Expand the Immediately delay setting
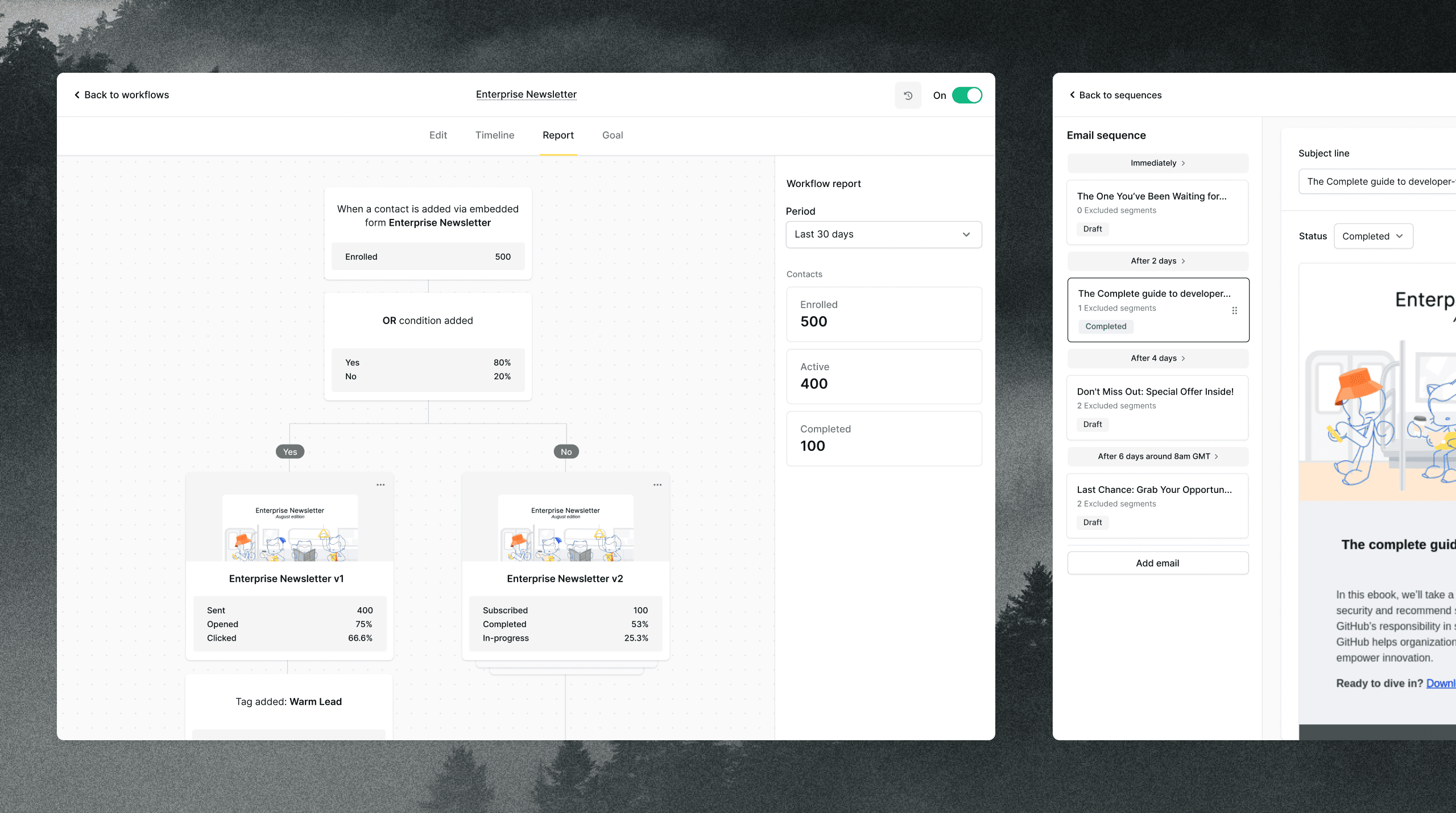The width and height of the screenshot is (1456, 813). tap(1157, 163)
